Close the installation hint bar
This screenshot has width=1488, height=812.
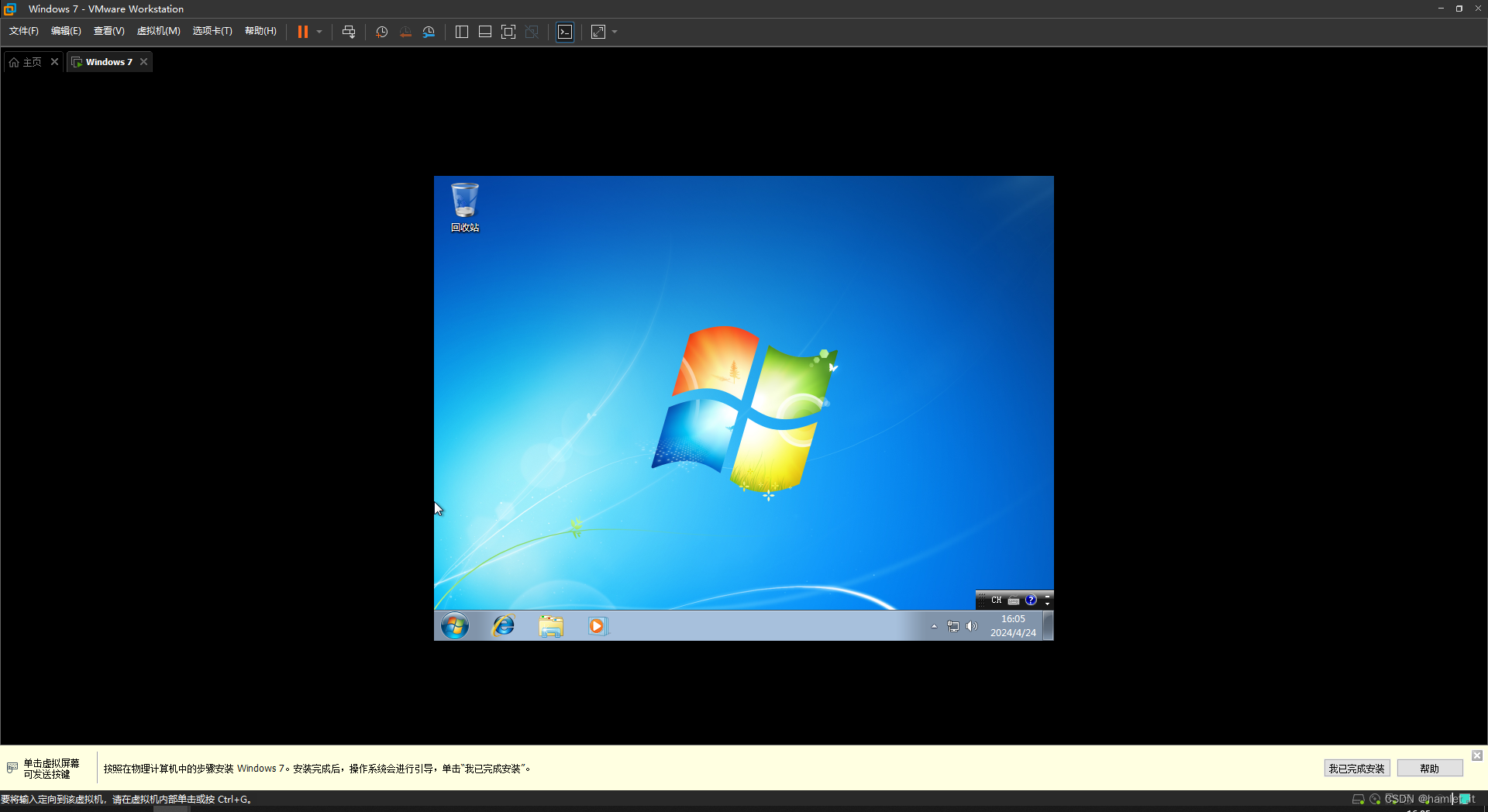pyautogui.click(x=1477, y=755)
